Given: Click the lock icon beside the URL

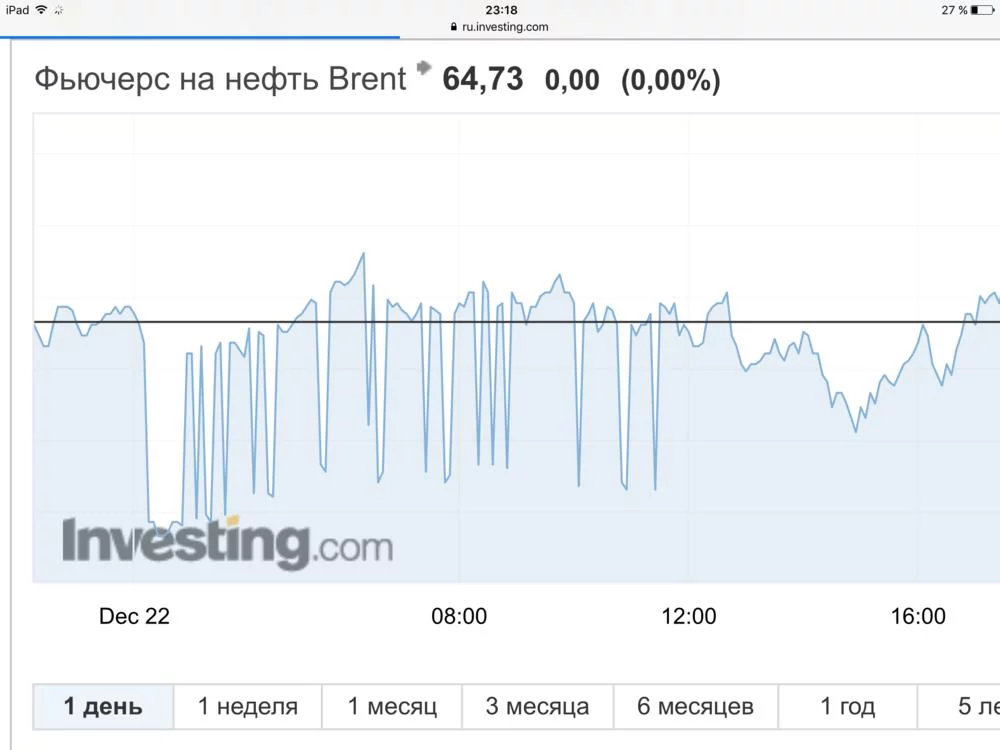Looking at the screenshot, I should 454,28.
